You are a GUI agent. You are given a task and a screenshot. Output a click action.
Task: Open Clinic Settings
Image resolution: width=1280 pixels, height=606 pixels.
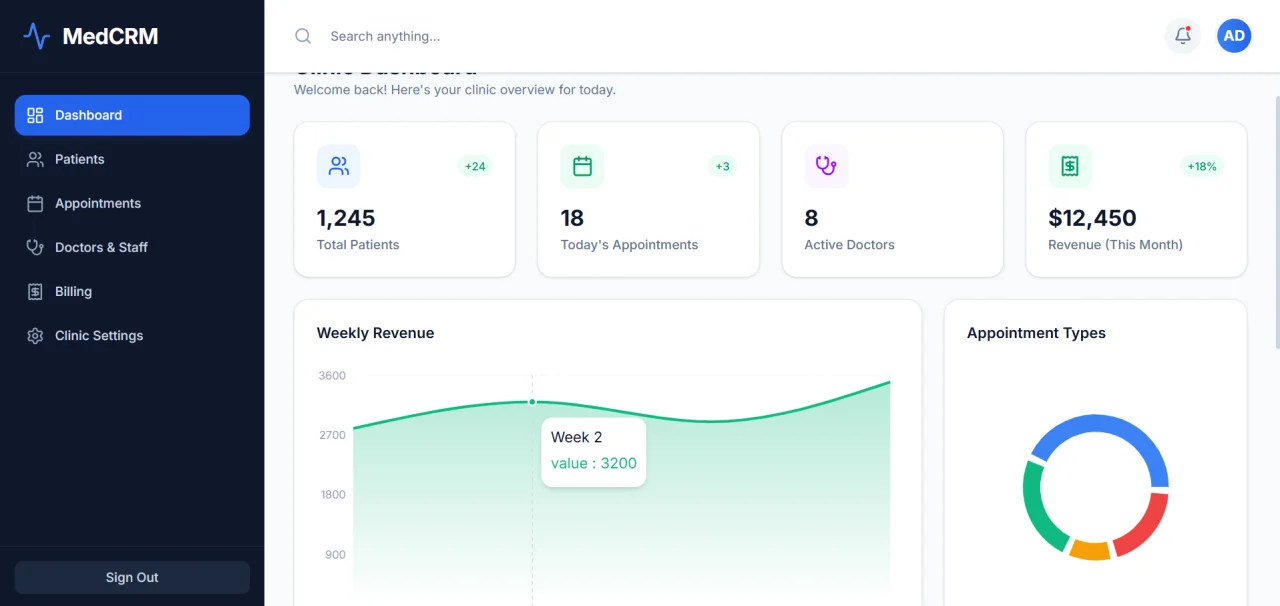[132, 335]
